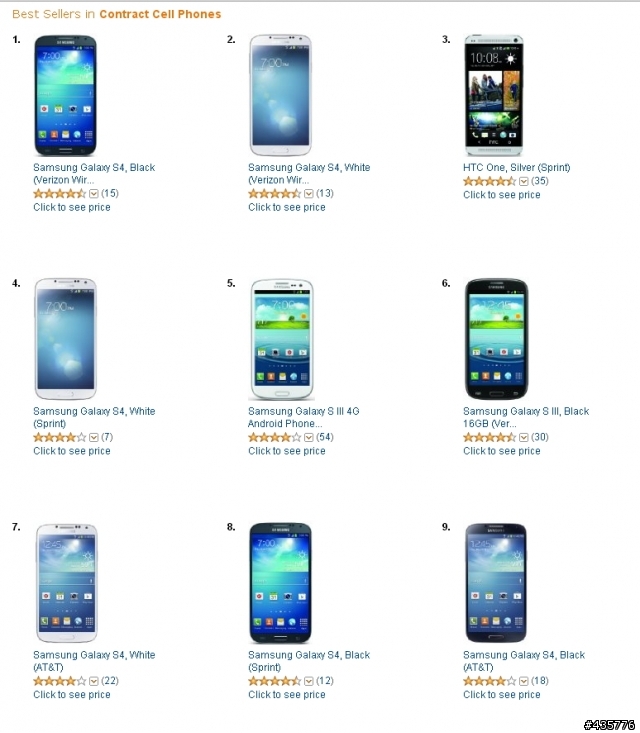
Task: Click the black AT&T Galaxy S4 product image
Action: tap(496, 583)
